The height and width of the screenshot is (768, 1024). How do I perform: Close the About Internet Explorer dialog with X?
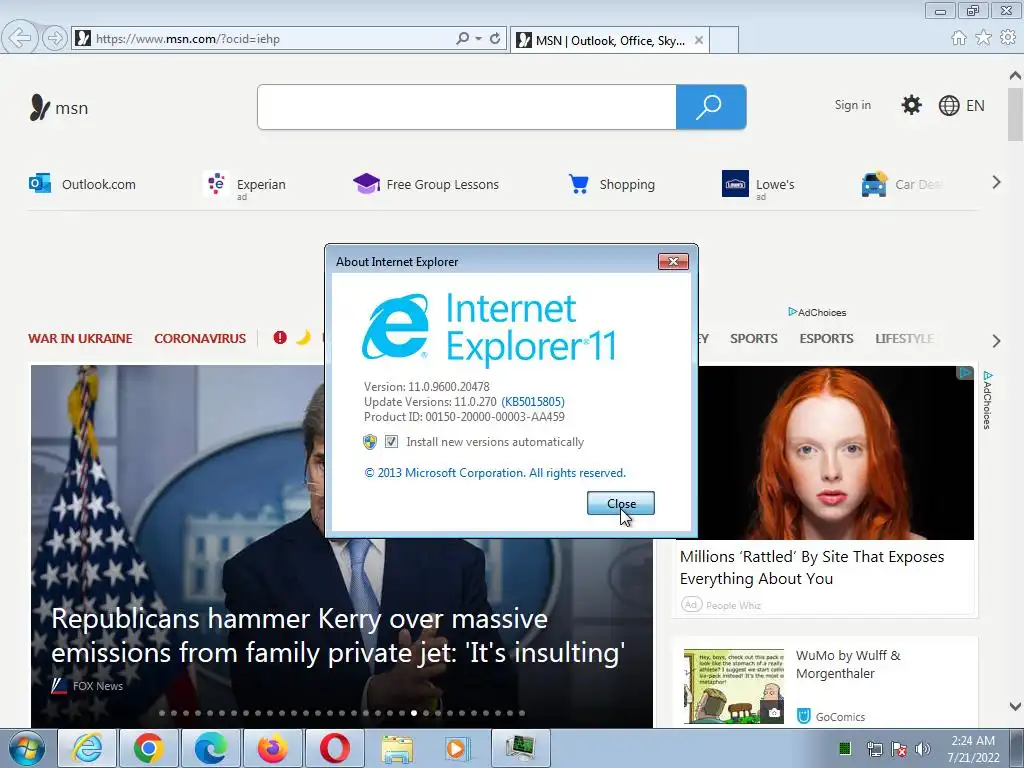click(x=673, y=262)
